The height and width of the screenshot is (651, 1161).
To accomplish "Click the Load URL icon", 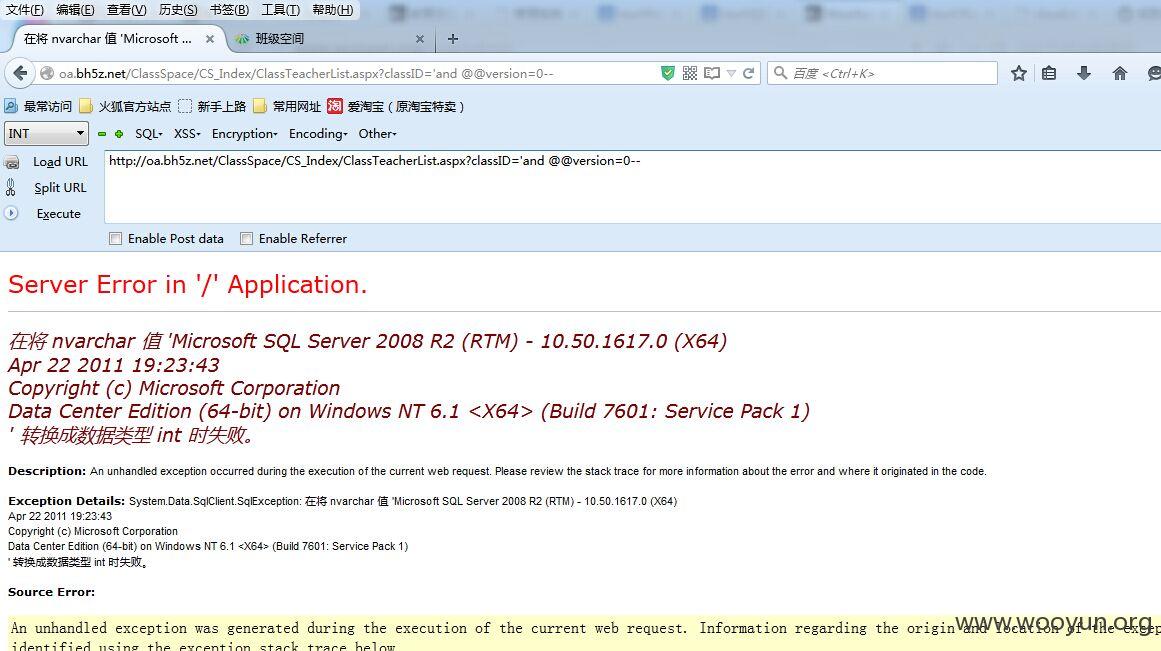I will pos(12,162).
